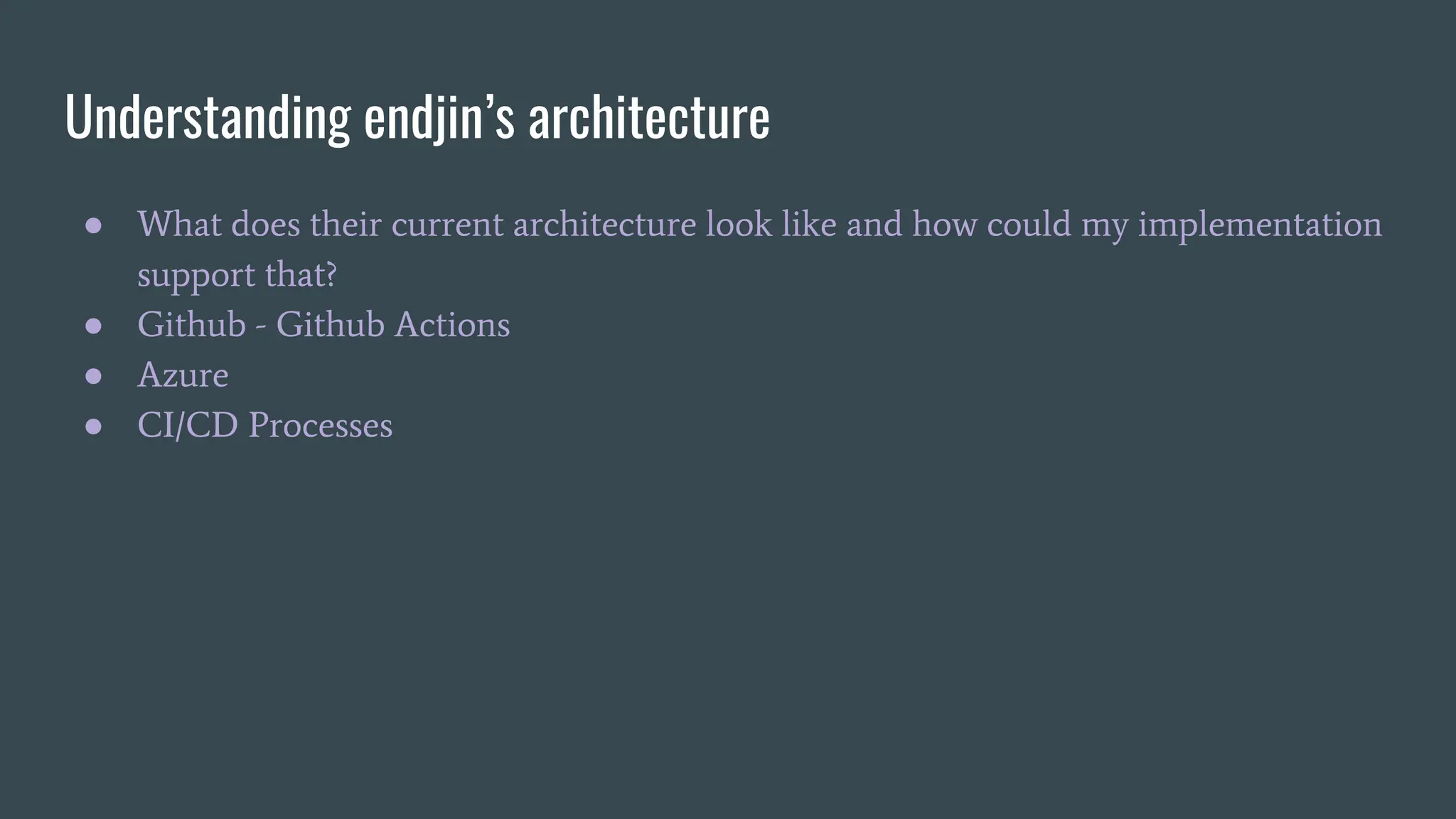
Task: Click the word "Processes" in the last bullet
Action: [x=321, y=426]
